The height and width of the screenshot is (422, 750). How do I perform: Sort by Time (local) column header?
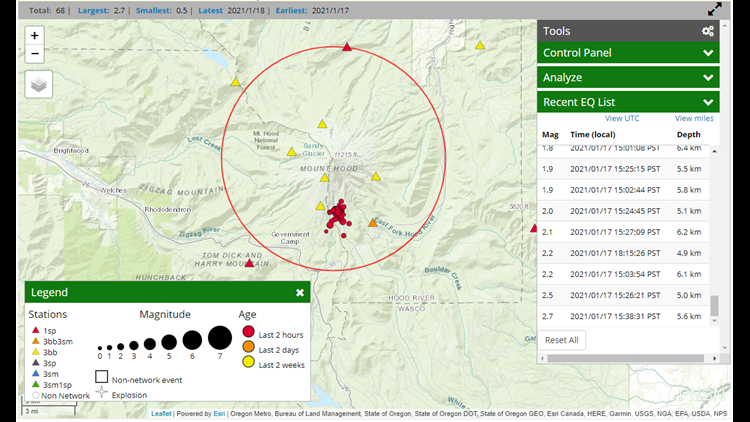[x=593, y=134]
